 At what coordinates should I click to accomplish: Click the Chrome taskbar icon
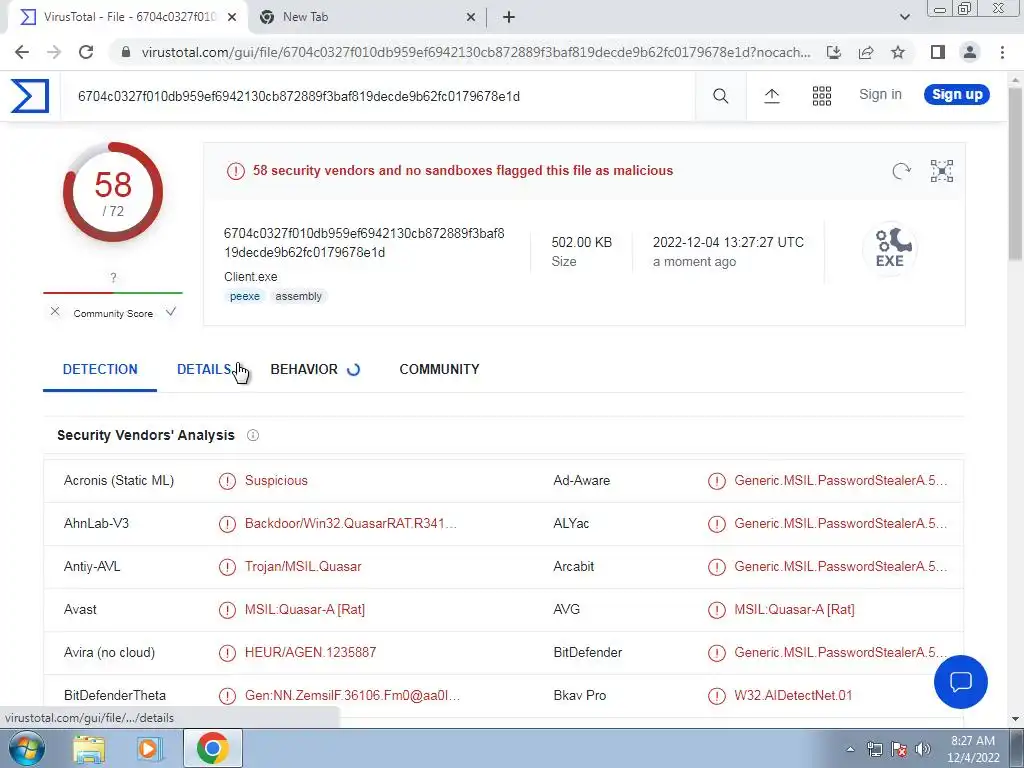(213, 748)
